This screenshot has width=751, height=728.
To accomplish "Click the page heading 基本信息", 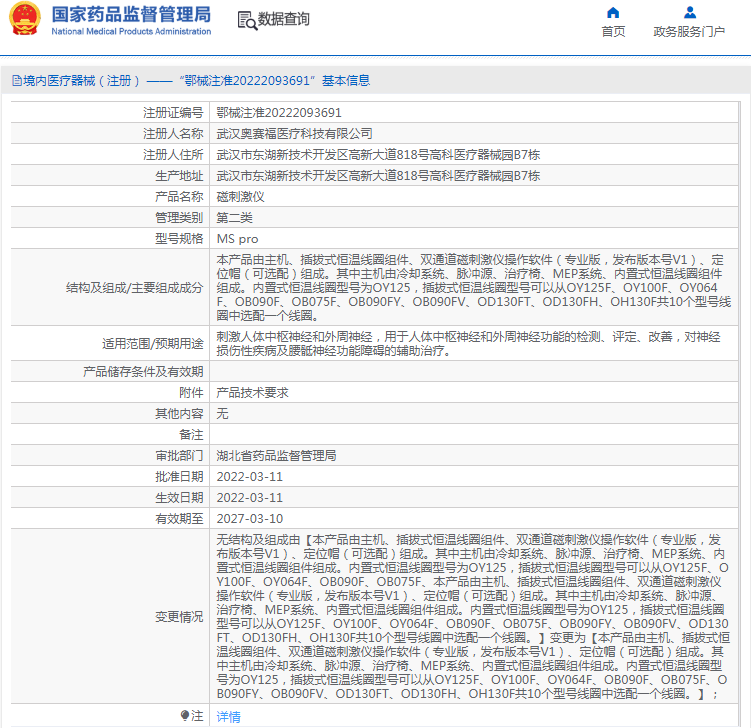I will 346,80.
